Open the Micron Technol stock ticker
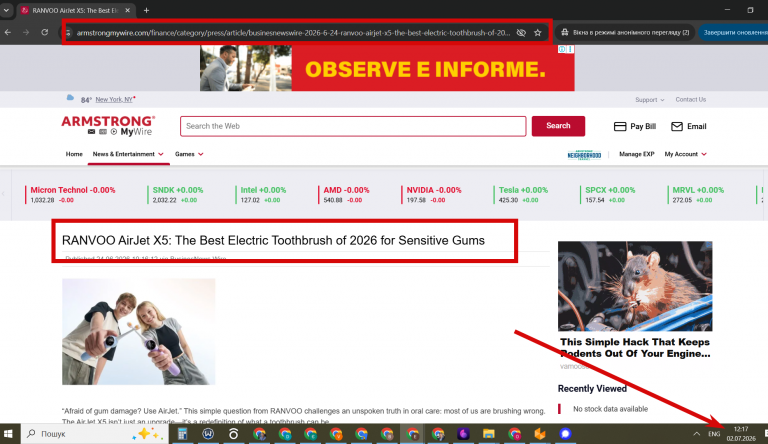This screenshot has height=444, width=768. 72,194
